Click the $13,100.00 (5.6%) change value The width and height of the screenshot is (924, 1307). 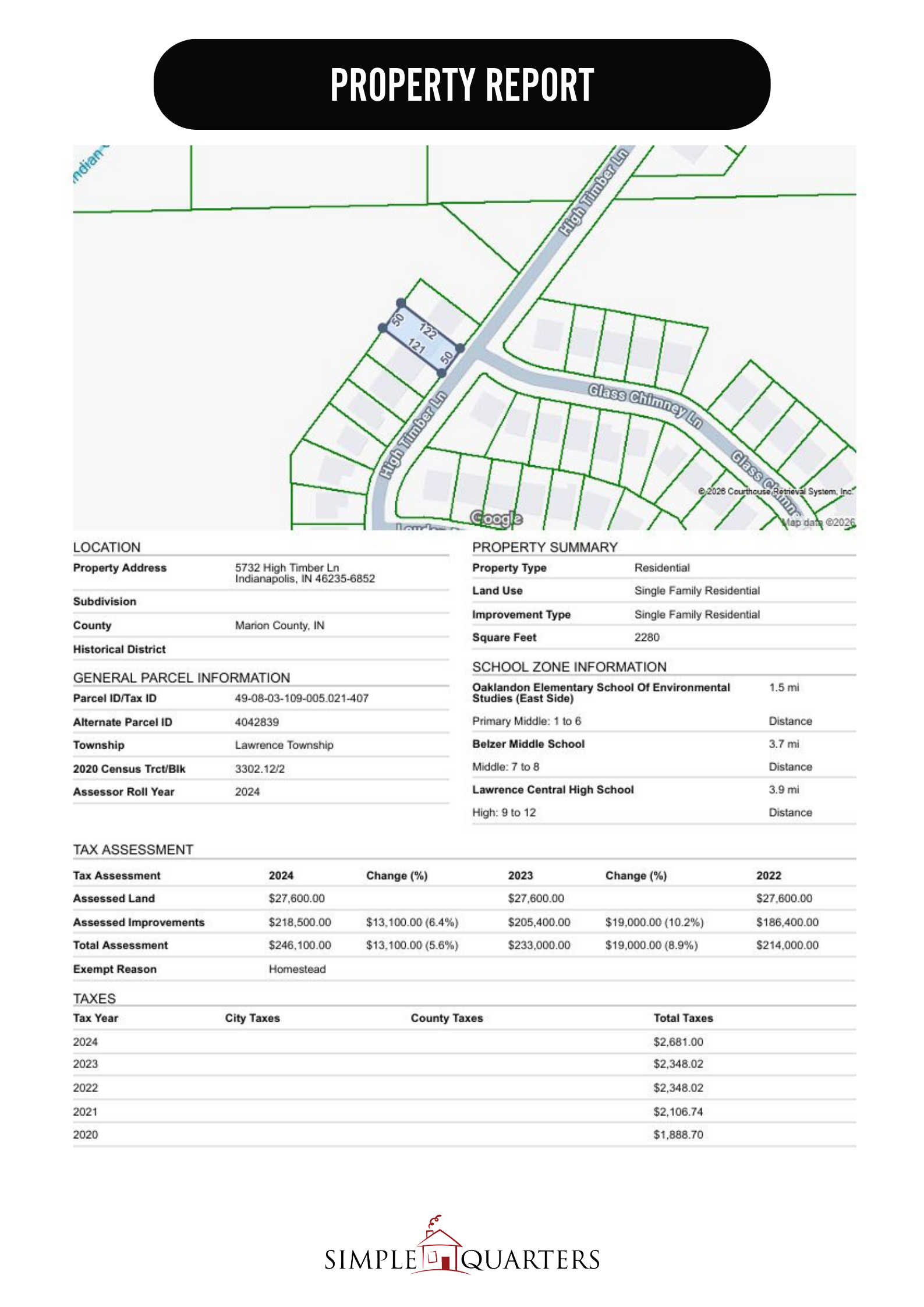[412, 945]
